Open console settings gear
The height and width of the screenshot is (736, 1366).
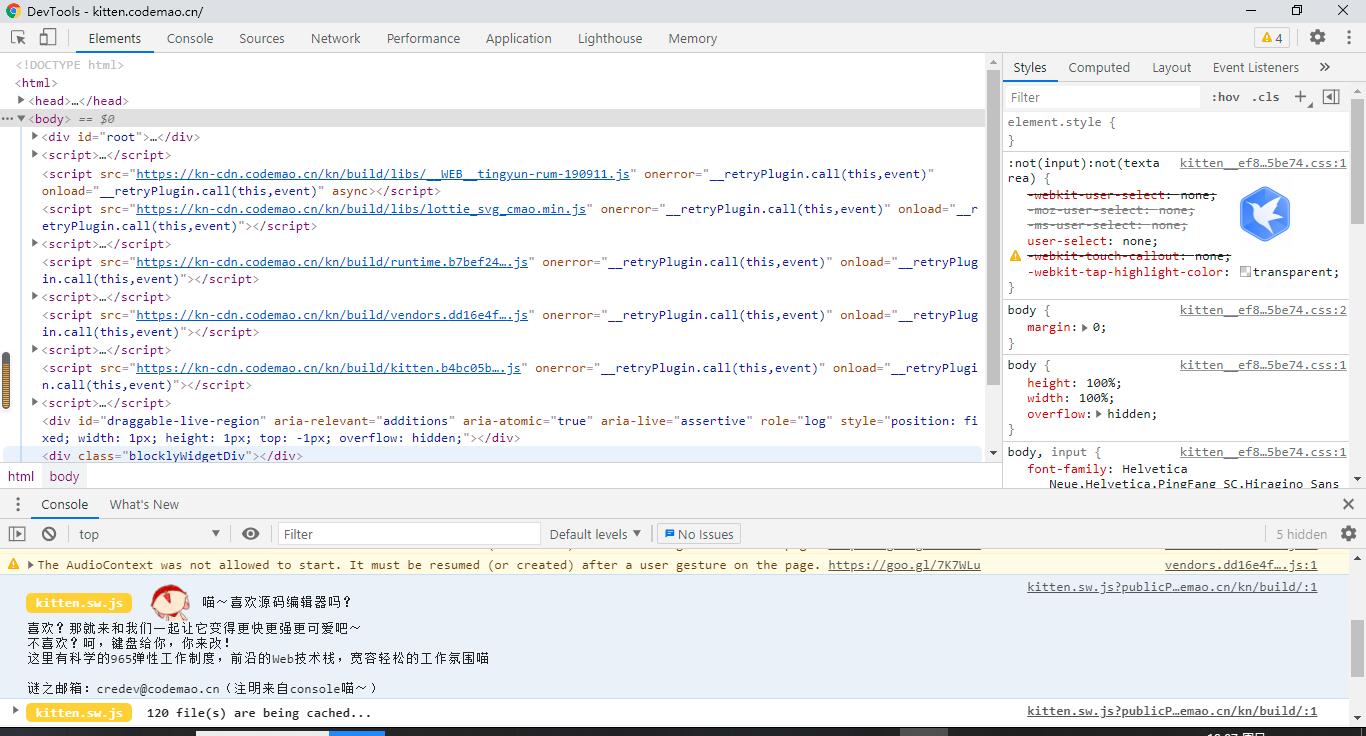tap(1348, 534)
